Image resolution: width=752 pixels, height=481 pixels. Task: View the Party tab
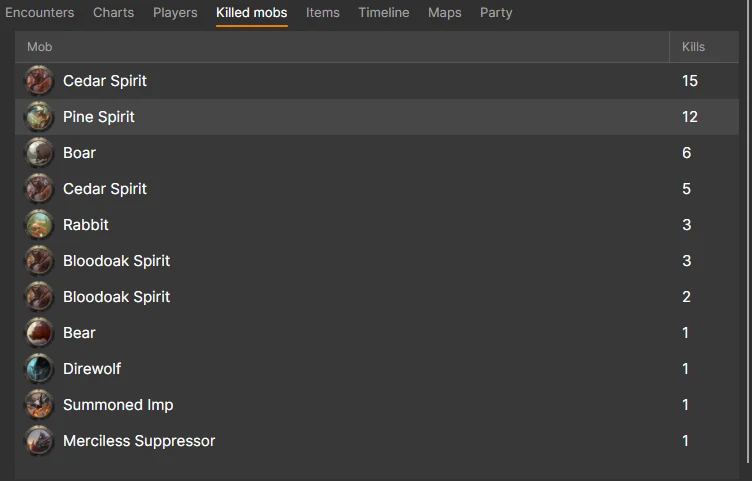[x=496, y=12]
